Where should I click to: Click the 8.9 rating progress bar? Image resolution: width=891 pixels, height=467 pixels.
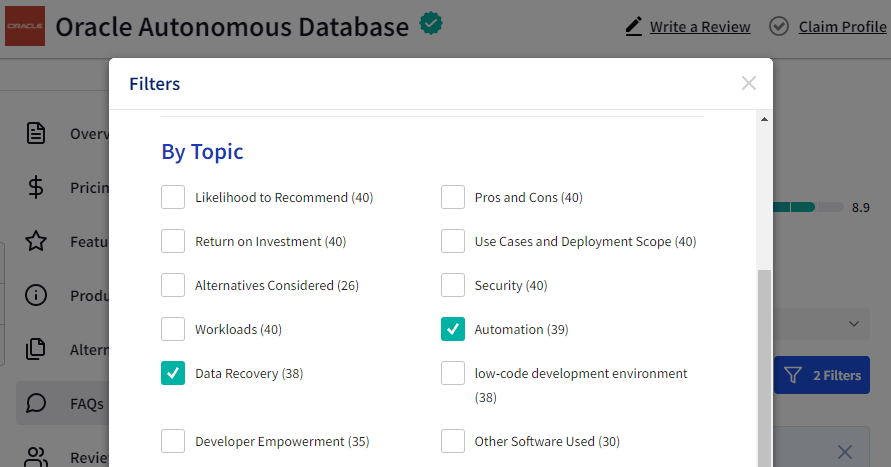coord(808,207)
